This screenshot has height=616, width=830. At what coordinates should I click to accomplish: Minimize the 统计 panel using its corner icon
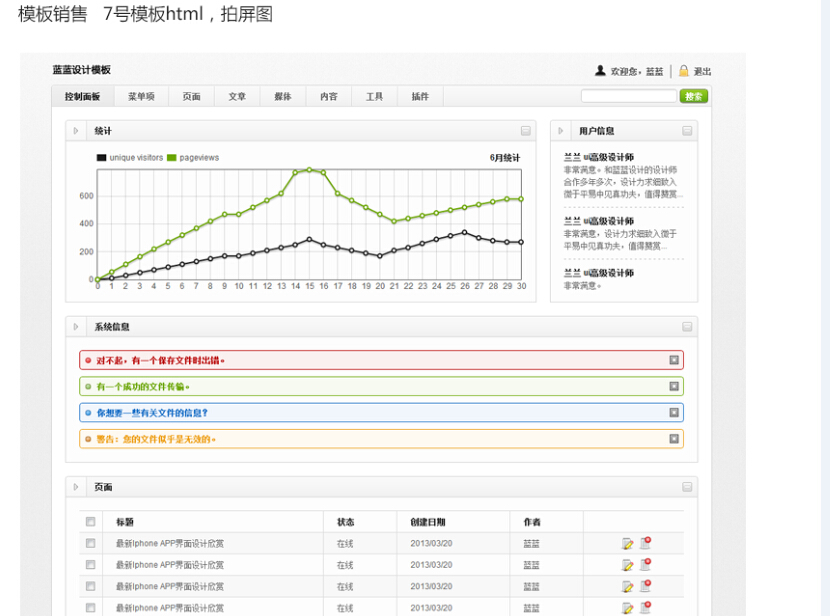525,131
